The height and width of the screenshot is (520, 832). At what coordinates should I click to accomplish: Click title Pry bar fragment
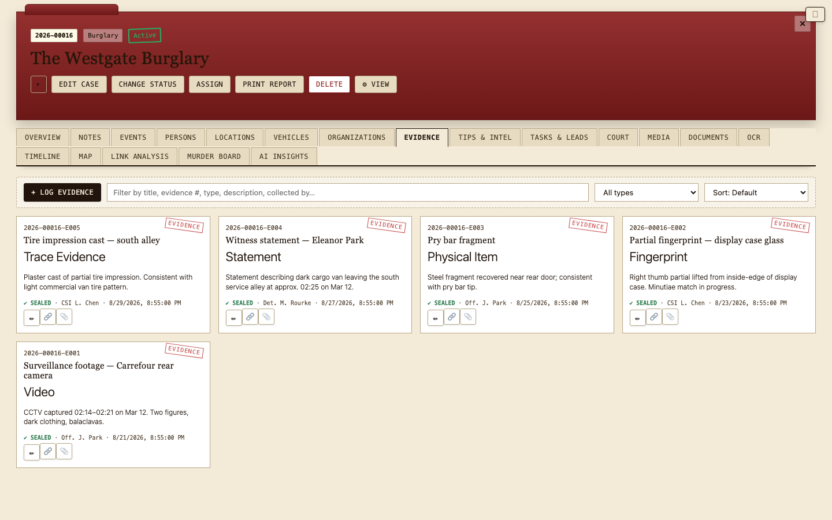point(461,240)
